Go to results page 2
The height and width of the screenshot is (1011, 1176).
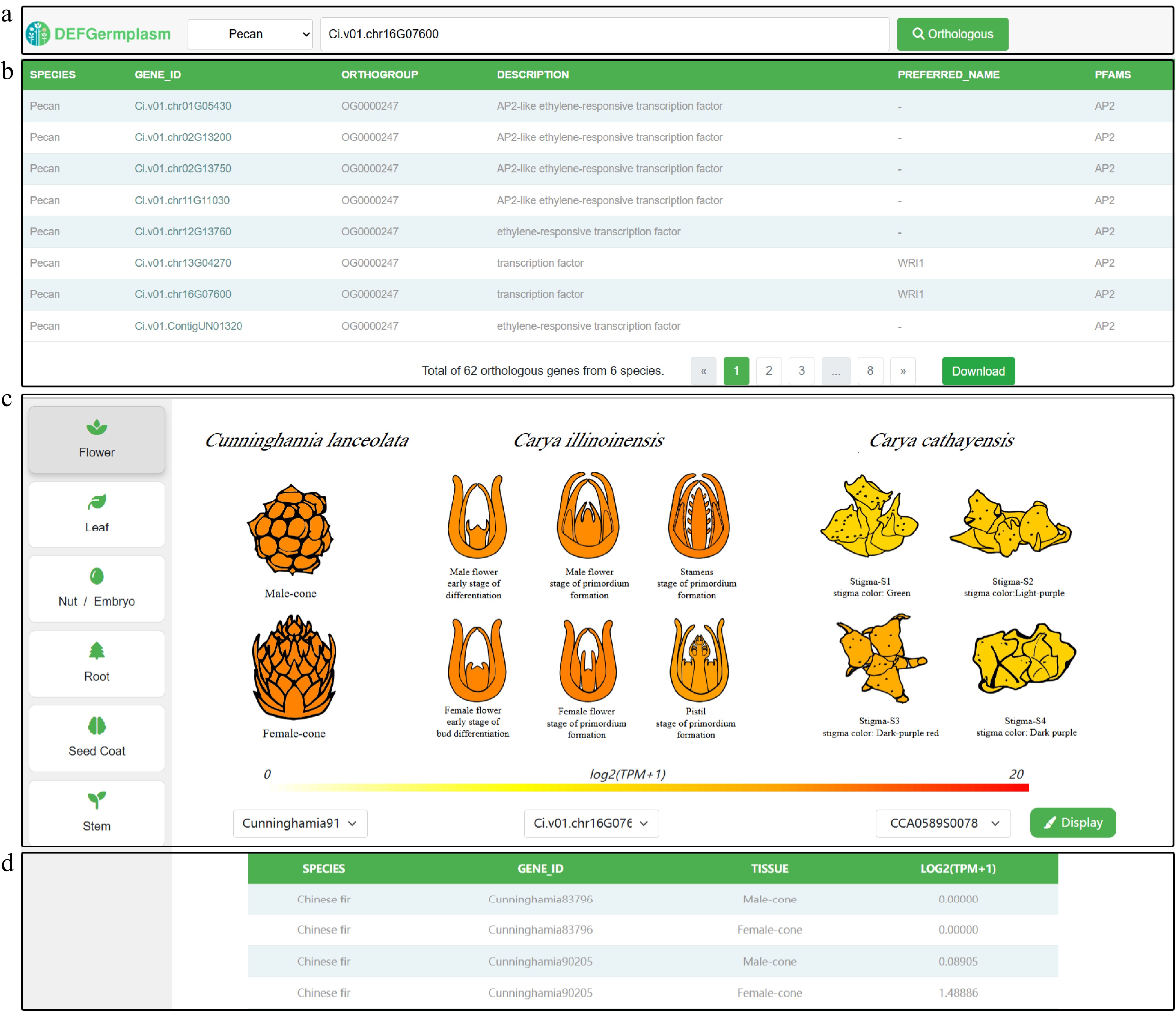tap(768, 371)
